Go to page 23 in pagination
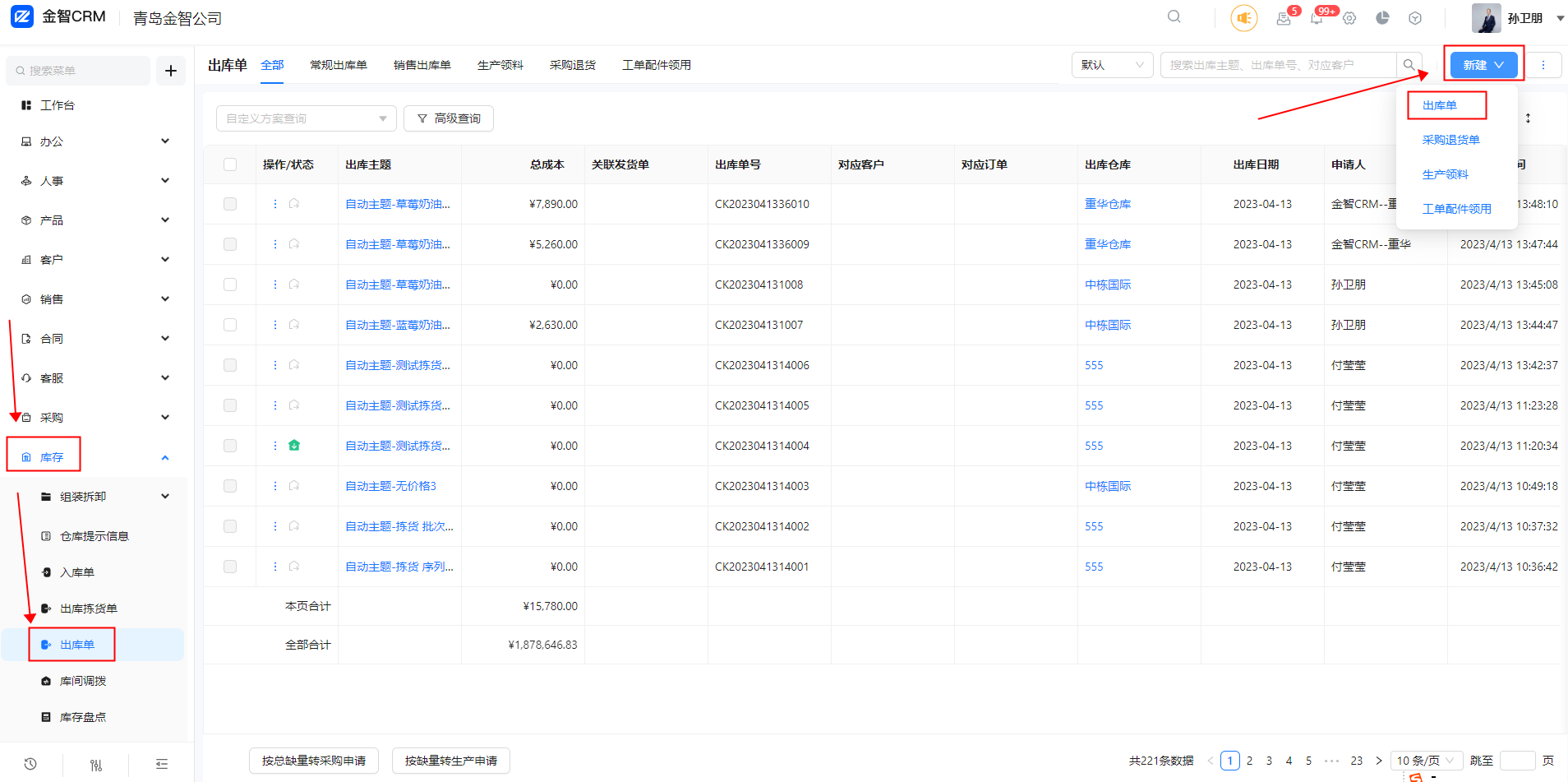The height and width of the screenshot is (782, 1568). (x=1357, y=761)
